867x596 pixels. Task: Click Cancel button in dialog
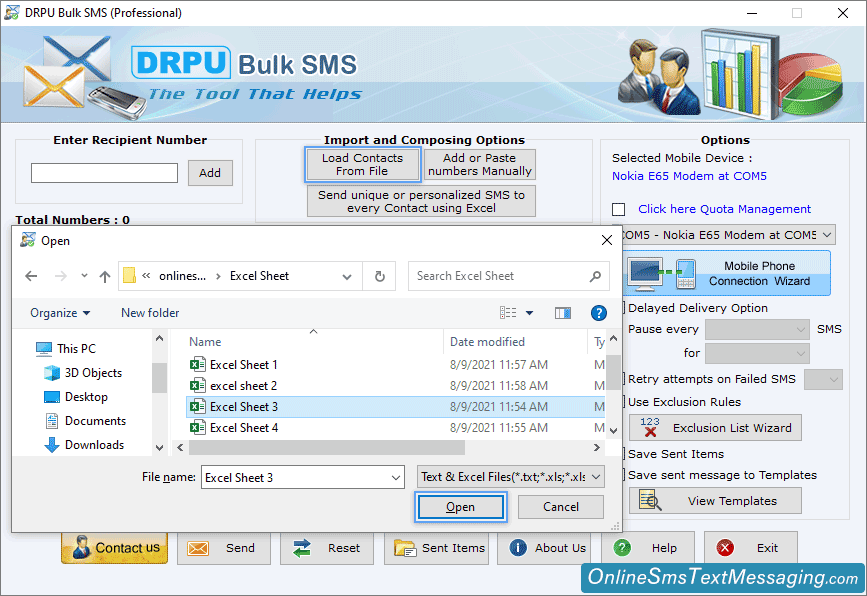click(x=561, y=507)
